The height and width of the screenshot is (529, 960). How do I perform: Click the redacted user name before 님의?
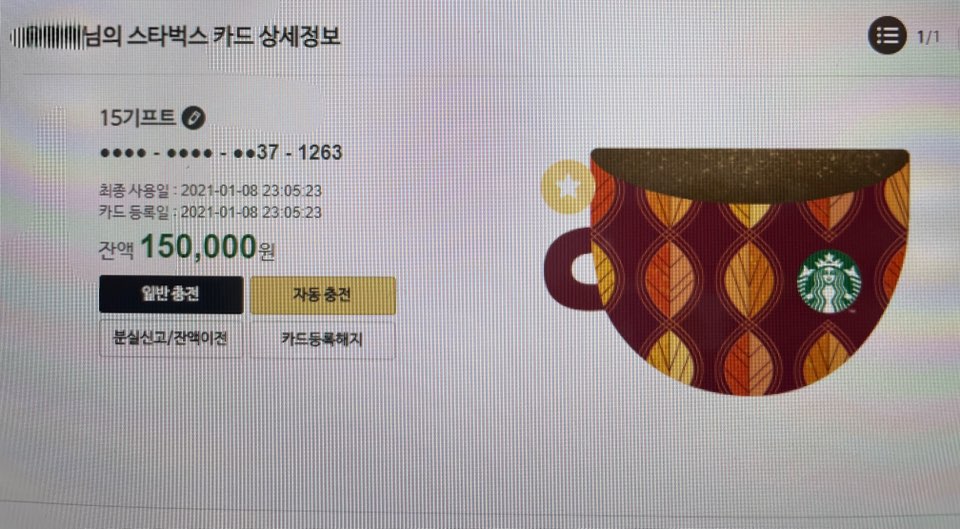pyautogui.click(x=47, y=36)
